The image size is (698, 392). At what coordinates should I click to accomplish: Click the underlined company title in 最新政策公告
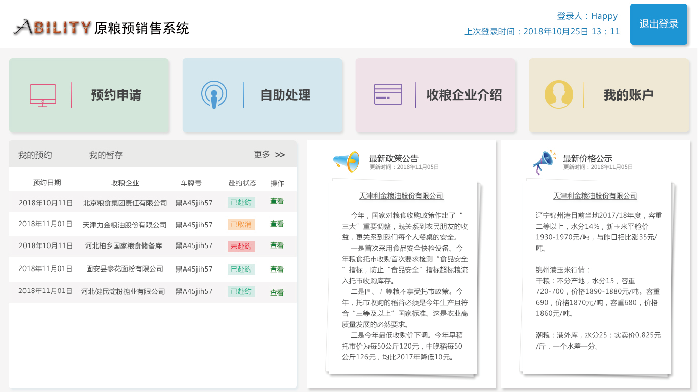[401, 196]
